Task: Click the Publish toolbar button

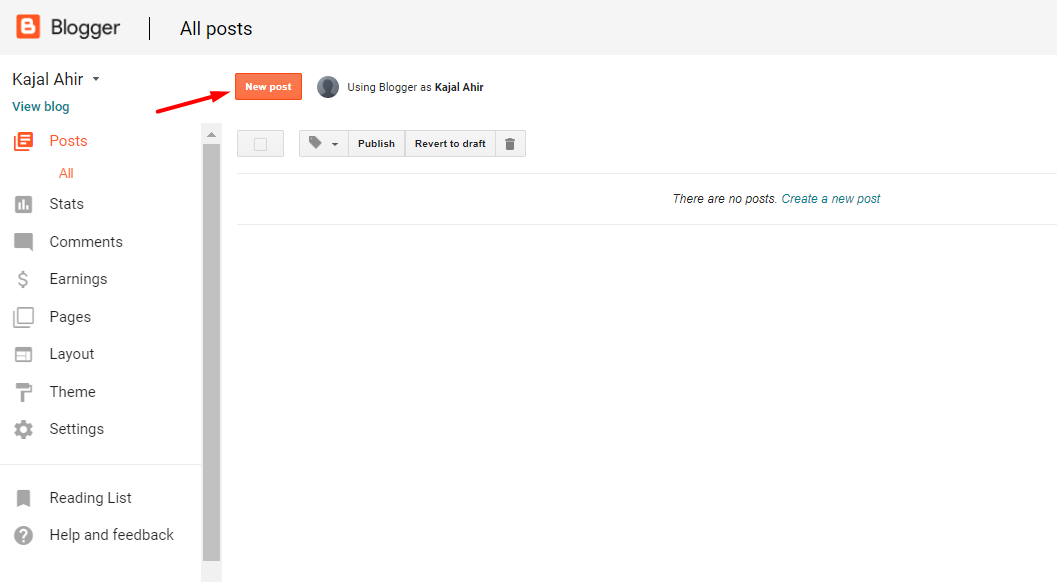Action: (376, 144)
